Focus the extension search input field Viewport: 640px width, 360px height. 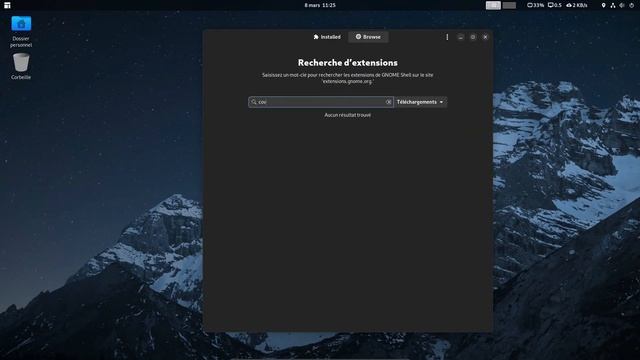click(321, 102)
